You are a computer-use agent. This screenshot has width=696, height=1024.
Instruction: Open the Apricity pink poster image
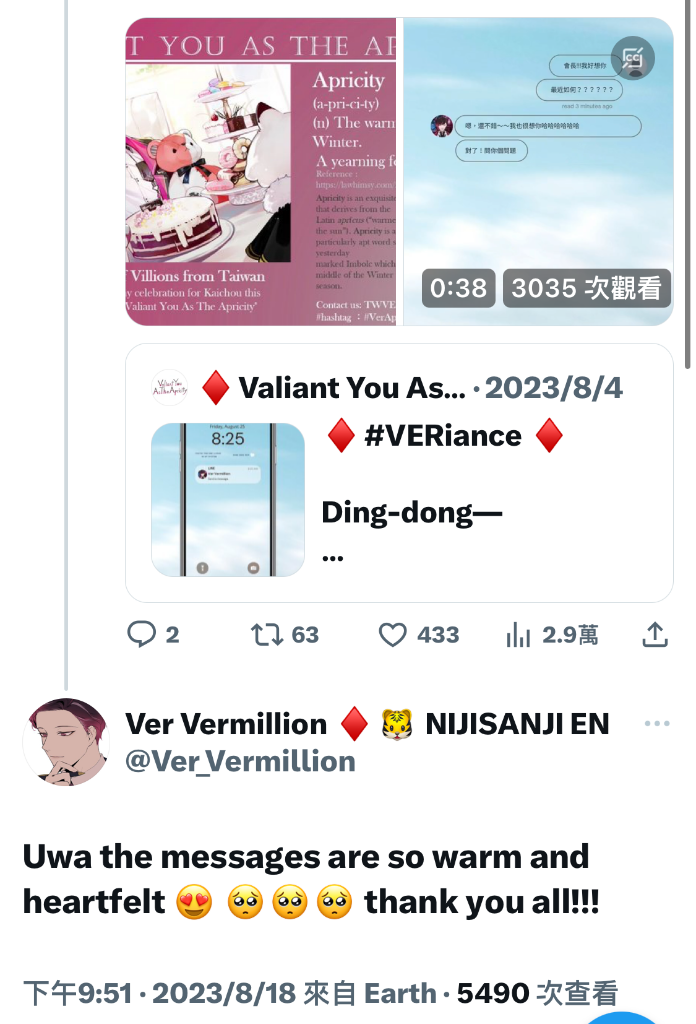(261, 172)
